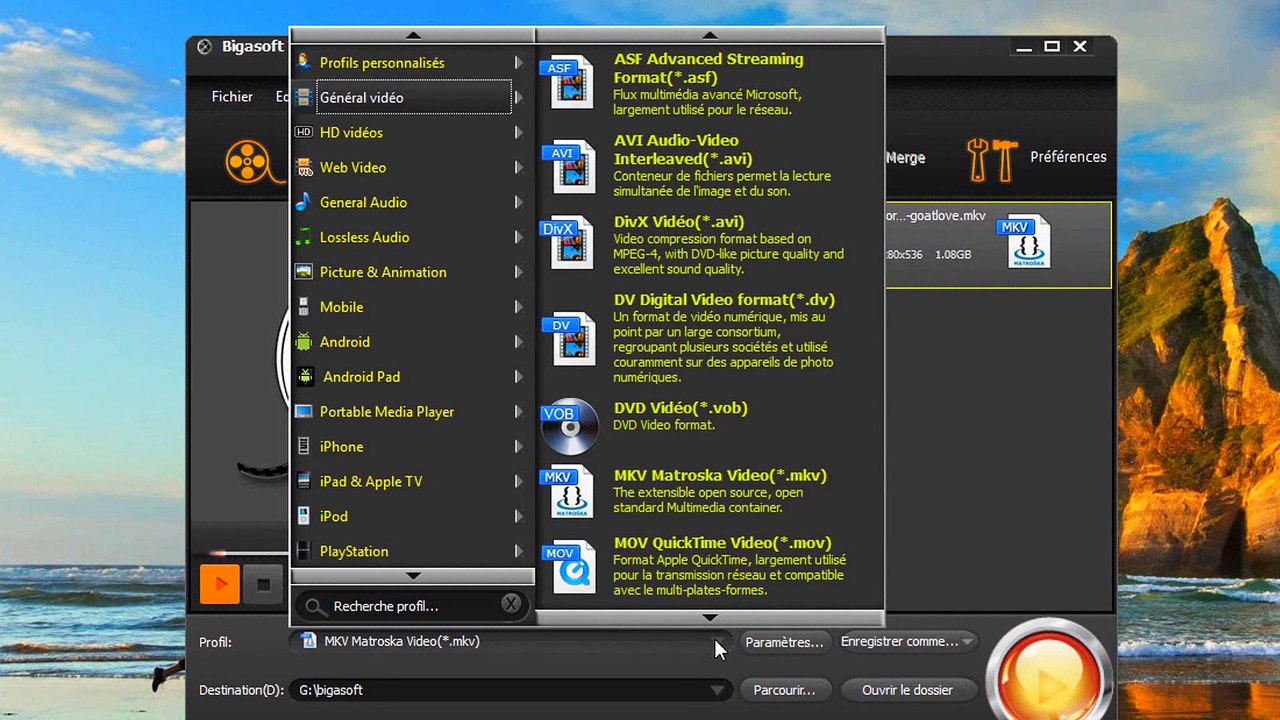Select the Portable Media Player category
Screen dimensions: 1280x720
[413, 411]
